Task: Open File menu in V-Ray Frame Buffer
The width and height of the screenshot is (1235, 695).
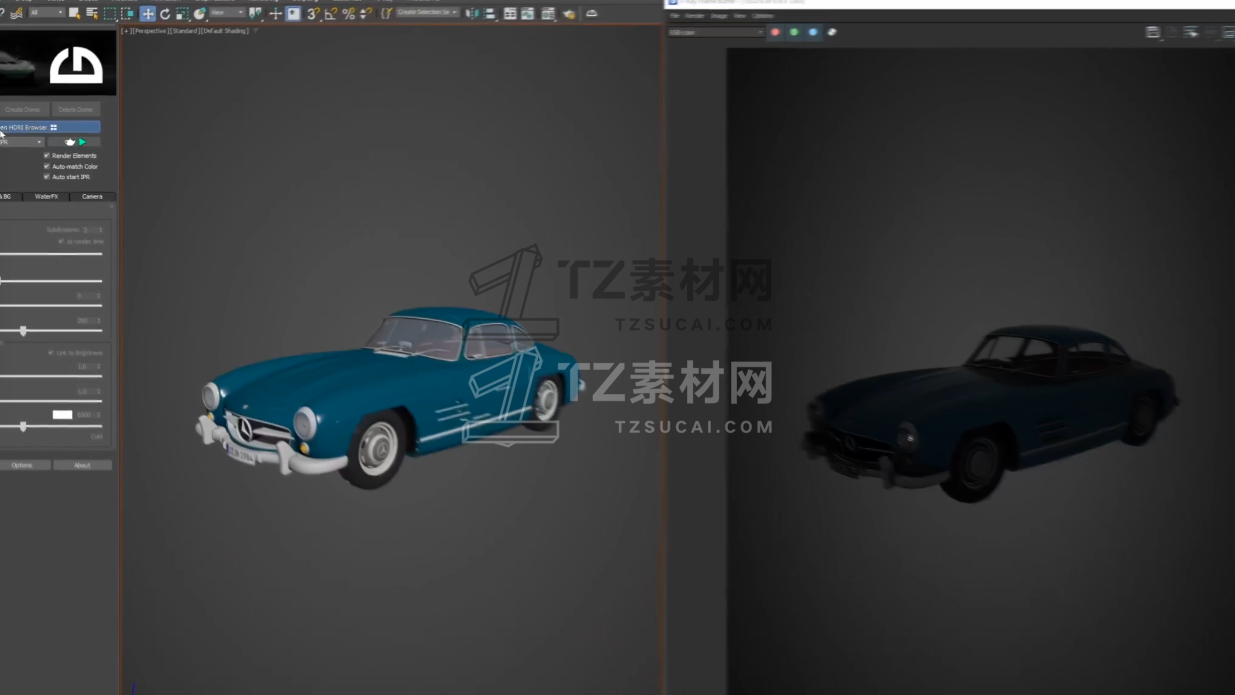Action: click(x=675, y=16)
